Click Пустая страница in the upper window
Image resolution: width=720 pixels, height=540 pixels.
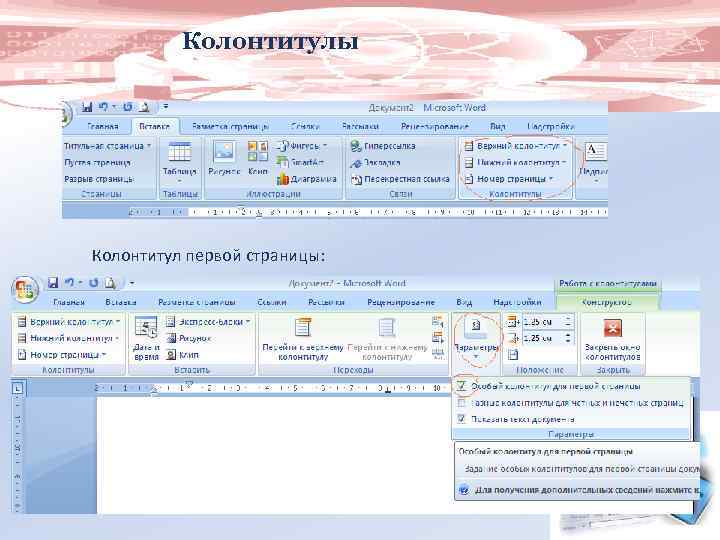(x=97, y=163)
